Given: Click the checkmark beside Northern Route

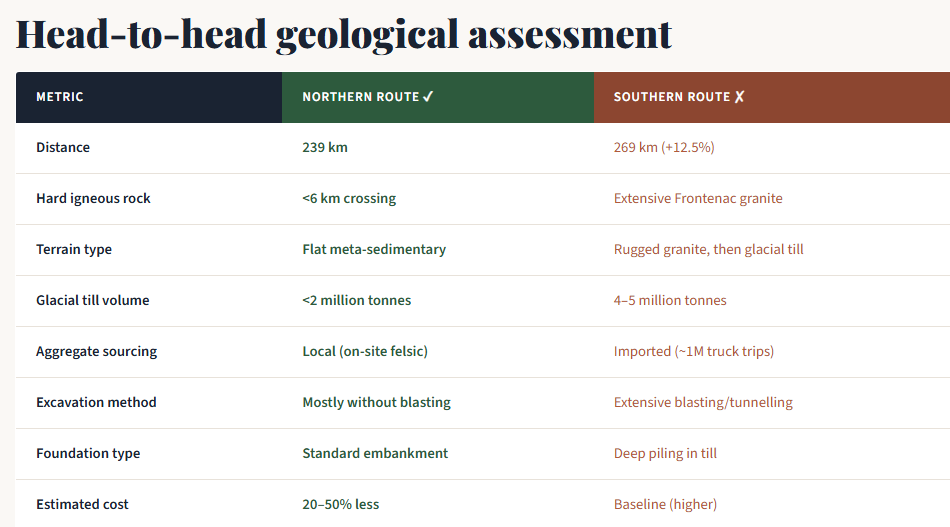Looking at the screenshot, I should click(428, 97).
